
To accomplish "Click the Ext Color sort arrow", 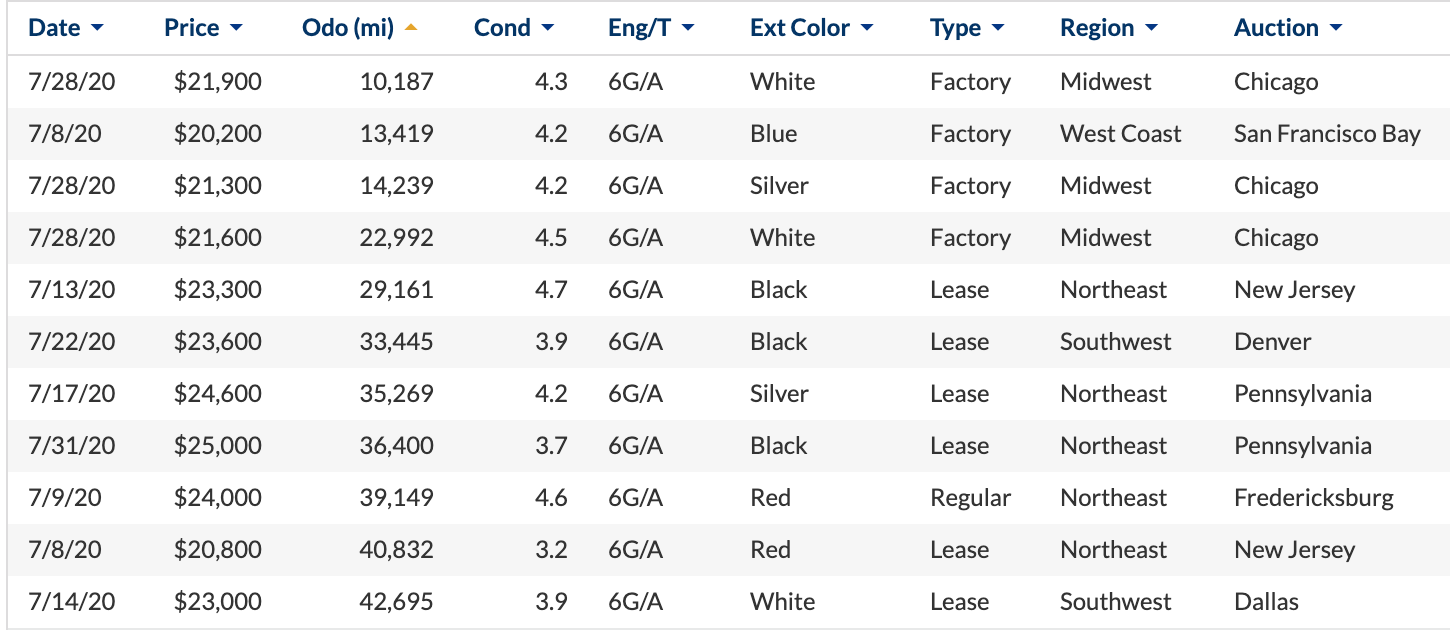I will [867, 29].
